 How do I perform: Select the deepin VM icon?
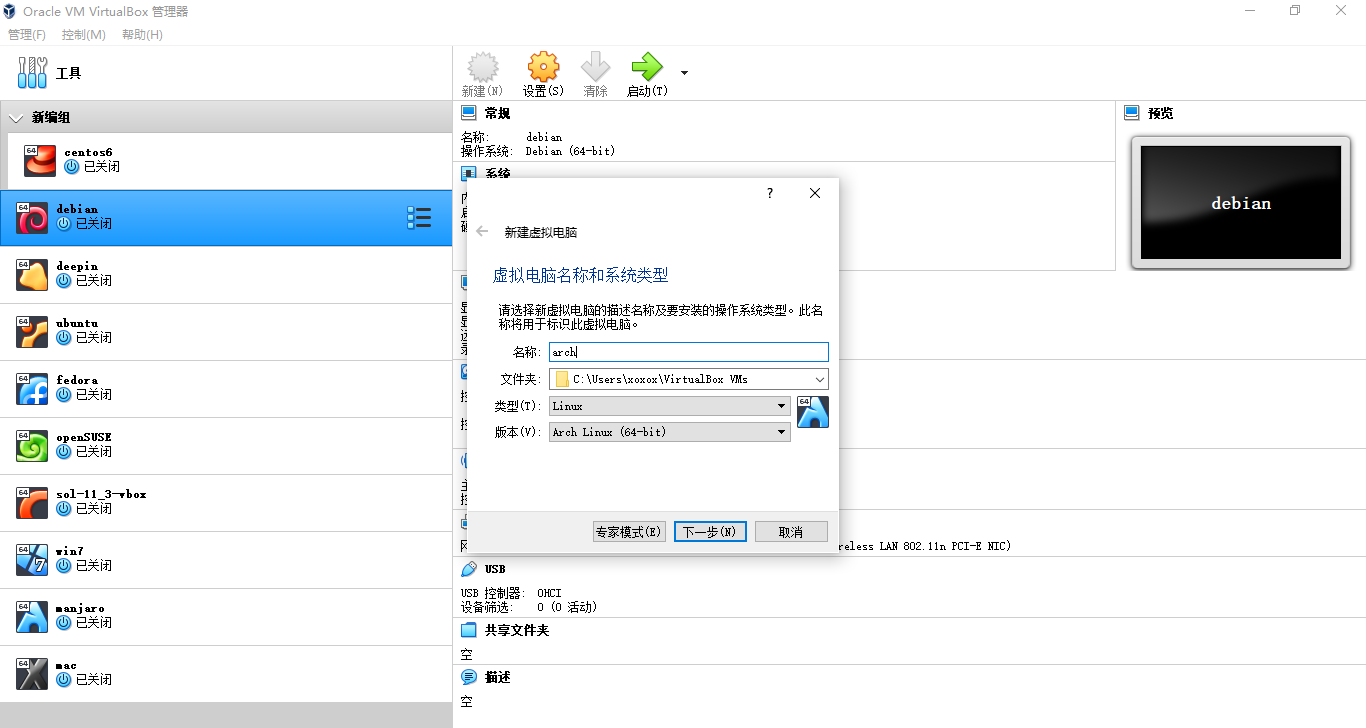click(x=32, y=275)
